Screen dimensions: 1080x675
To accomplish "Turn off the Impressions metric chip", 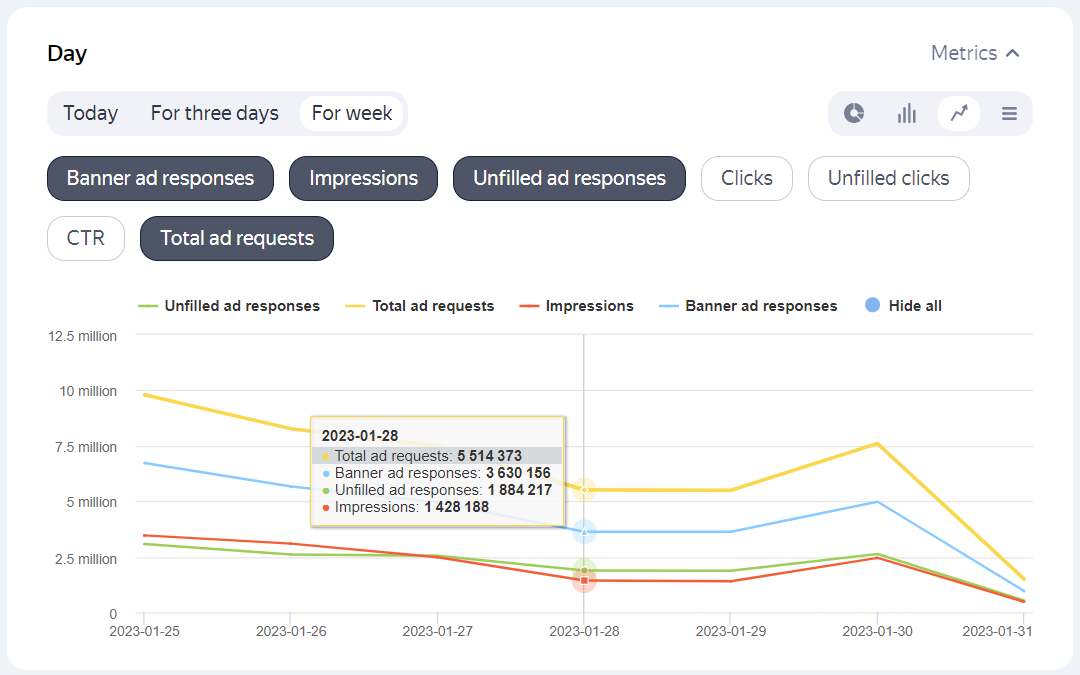I will pyautogui.click(x=363, y=178).
